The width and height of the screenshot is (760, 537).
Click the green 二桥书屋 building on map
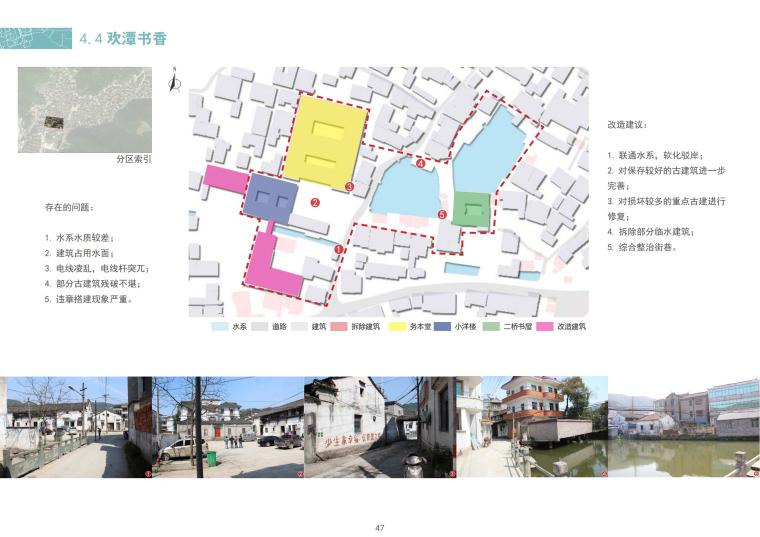(472, 208)
